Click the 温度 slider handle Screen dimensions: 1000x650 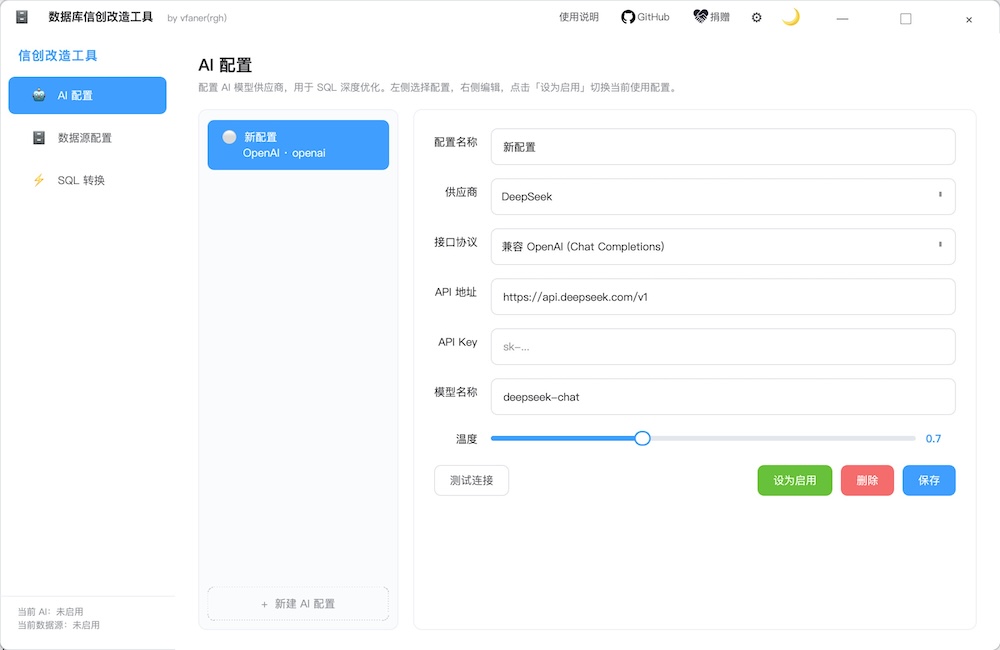642,438
